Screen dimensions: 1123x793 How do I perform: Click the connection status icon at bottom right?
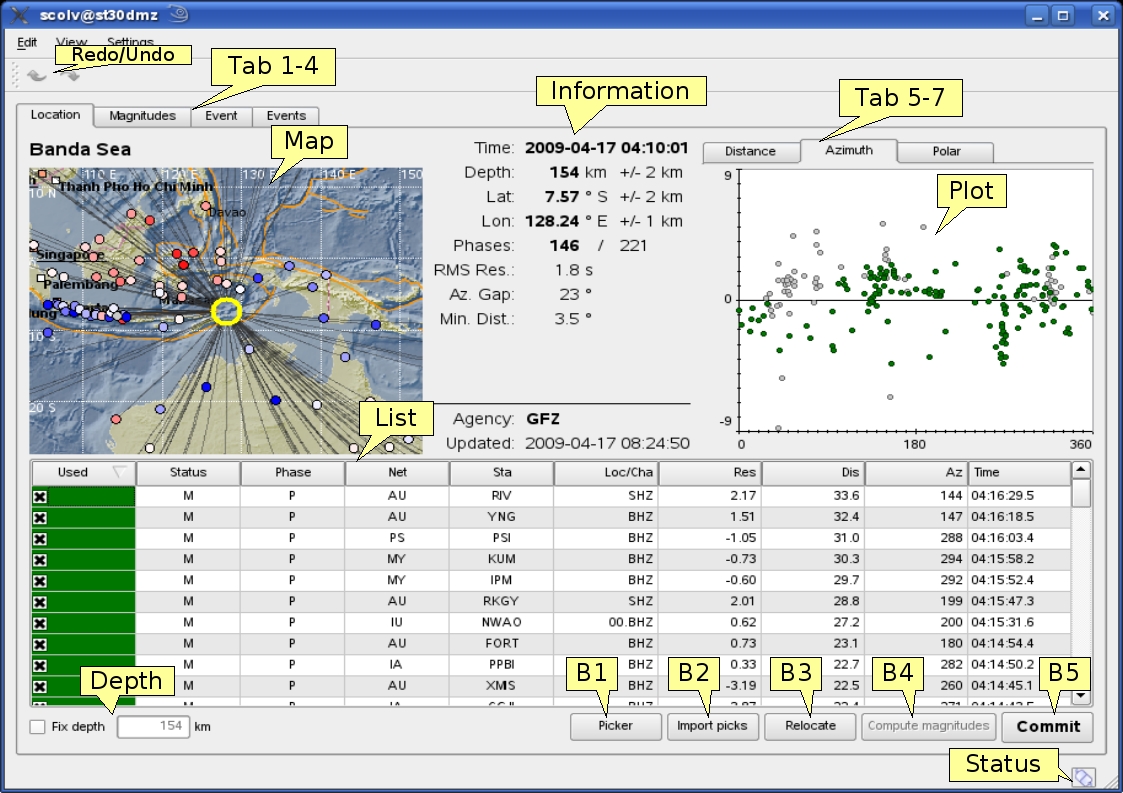click(x=1083, y=777)
